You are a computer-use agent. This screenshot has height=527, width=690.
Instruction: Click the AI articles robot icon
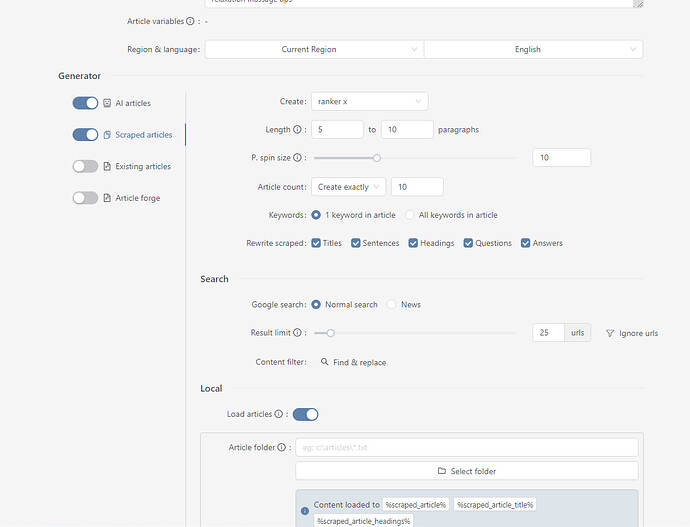point(107,103)
